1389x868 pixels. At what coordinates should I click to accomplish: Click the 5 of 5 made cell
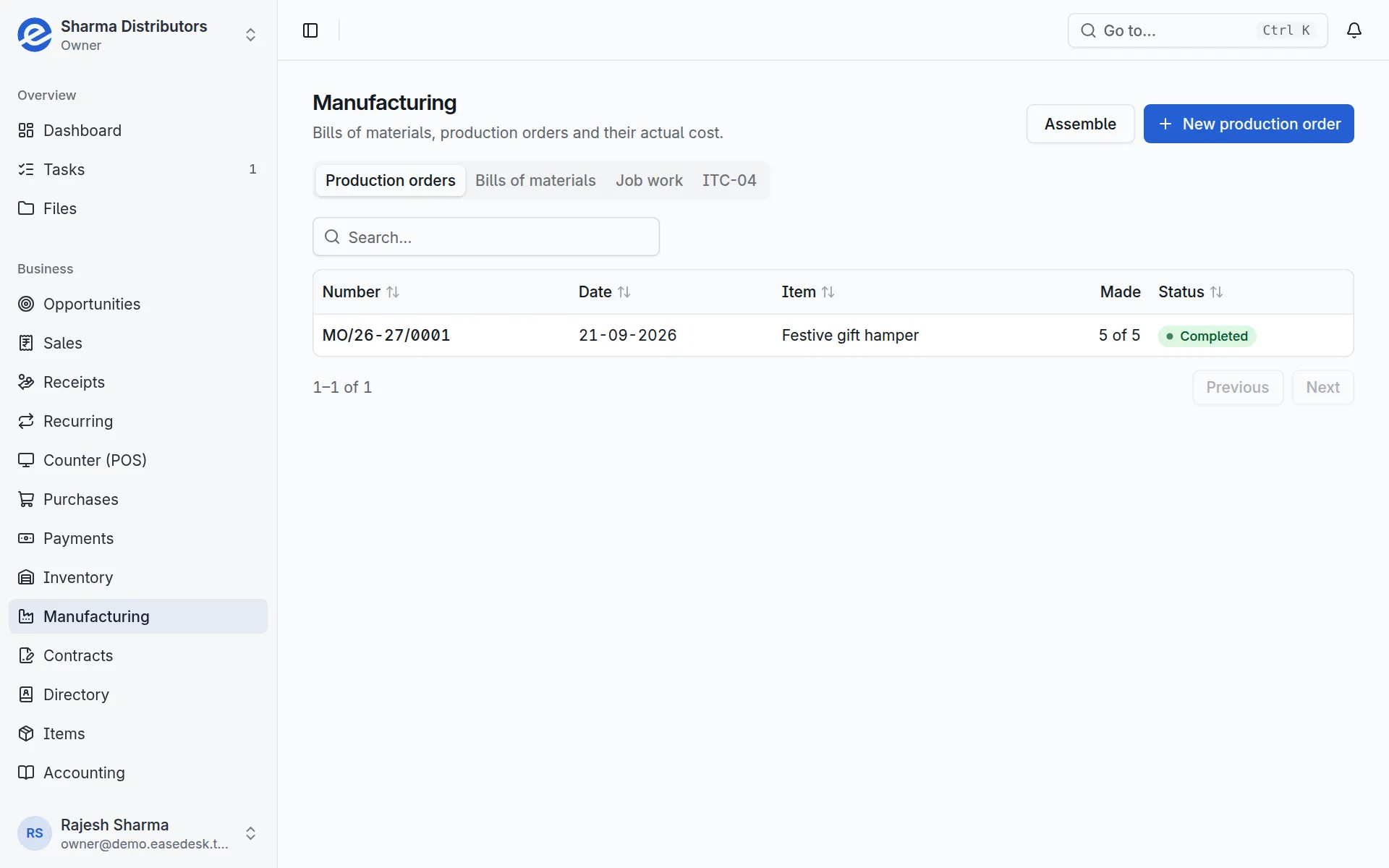1119,335
